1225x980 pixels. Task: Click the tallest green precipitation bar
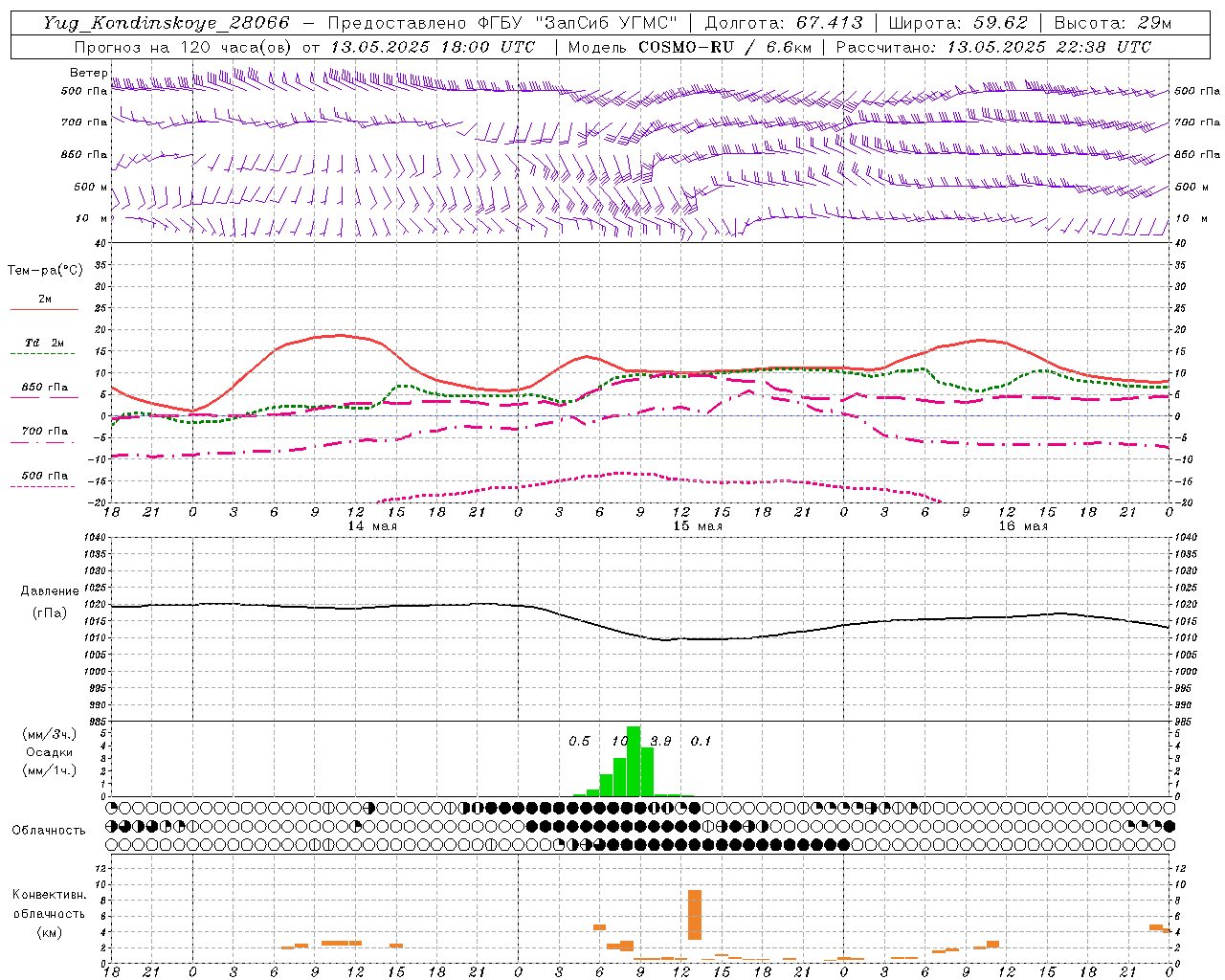(x=634, y=762)
